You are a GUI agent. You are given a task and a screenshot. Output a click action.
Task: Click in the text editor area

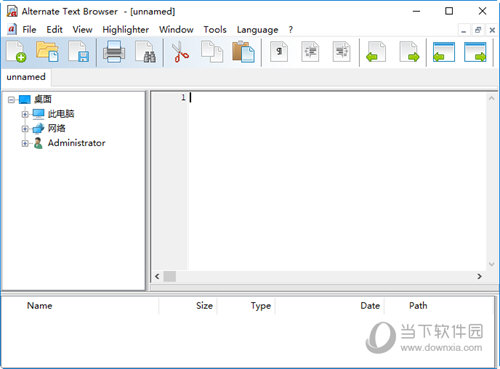click(x=337, y=182)
